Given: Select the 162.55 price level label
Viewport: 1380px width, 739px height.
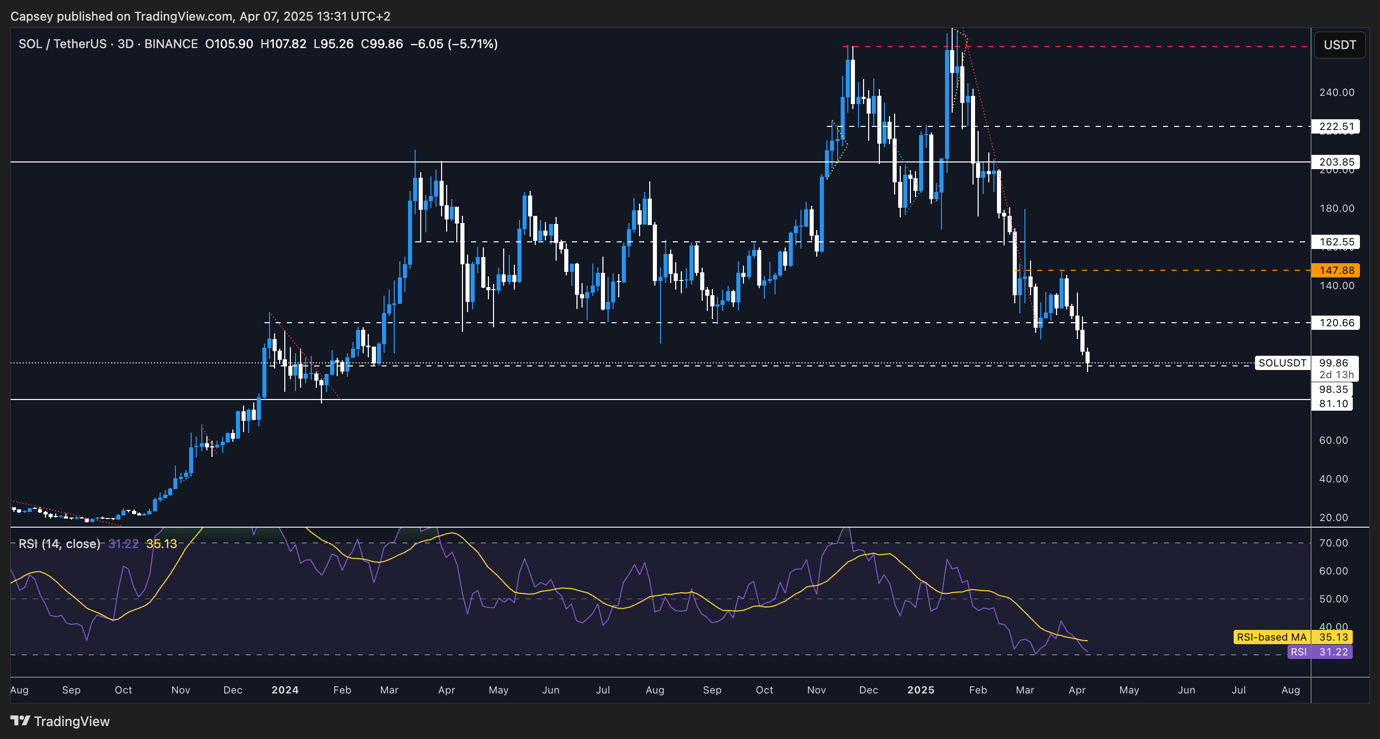Looking at the screenshot, I should [x=1336, y=242].
